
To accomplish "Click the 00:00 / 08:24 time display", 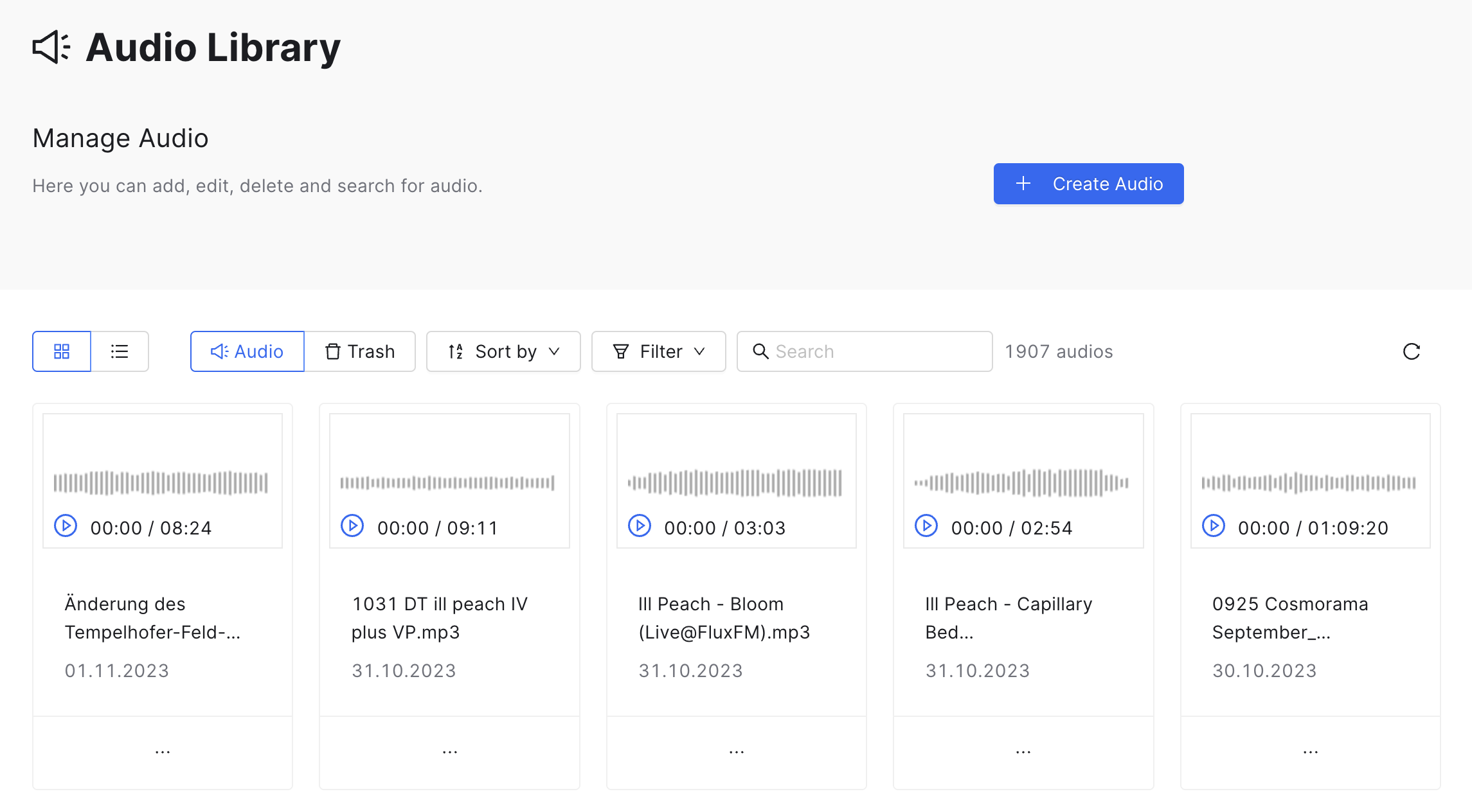I will 151,528.
